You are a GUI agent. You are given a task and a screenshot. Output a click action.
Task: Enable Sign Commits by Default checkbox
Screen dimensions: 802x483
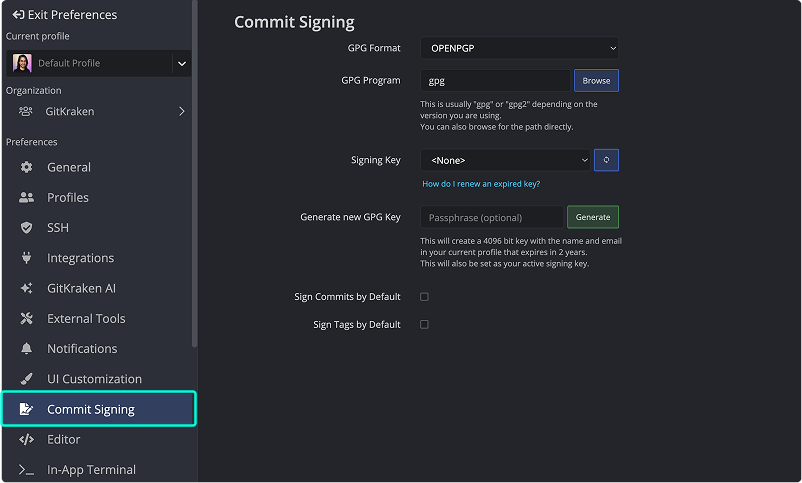pos(424,297)
